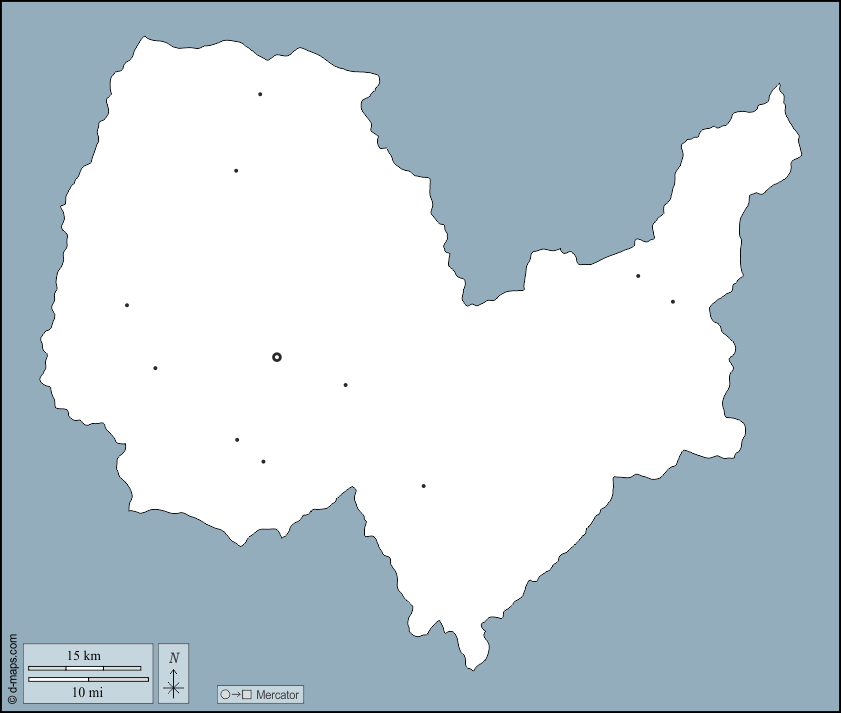Click the dot just southeast of the capital ring
Image resolution: width=841 pixels, height=713 pixels.
pos(346,385)
